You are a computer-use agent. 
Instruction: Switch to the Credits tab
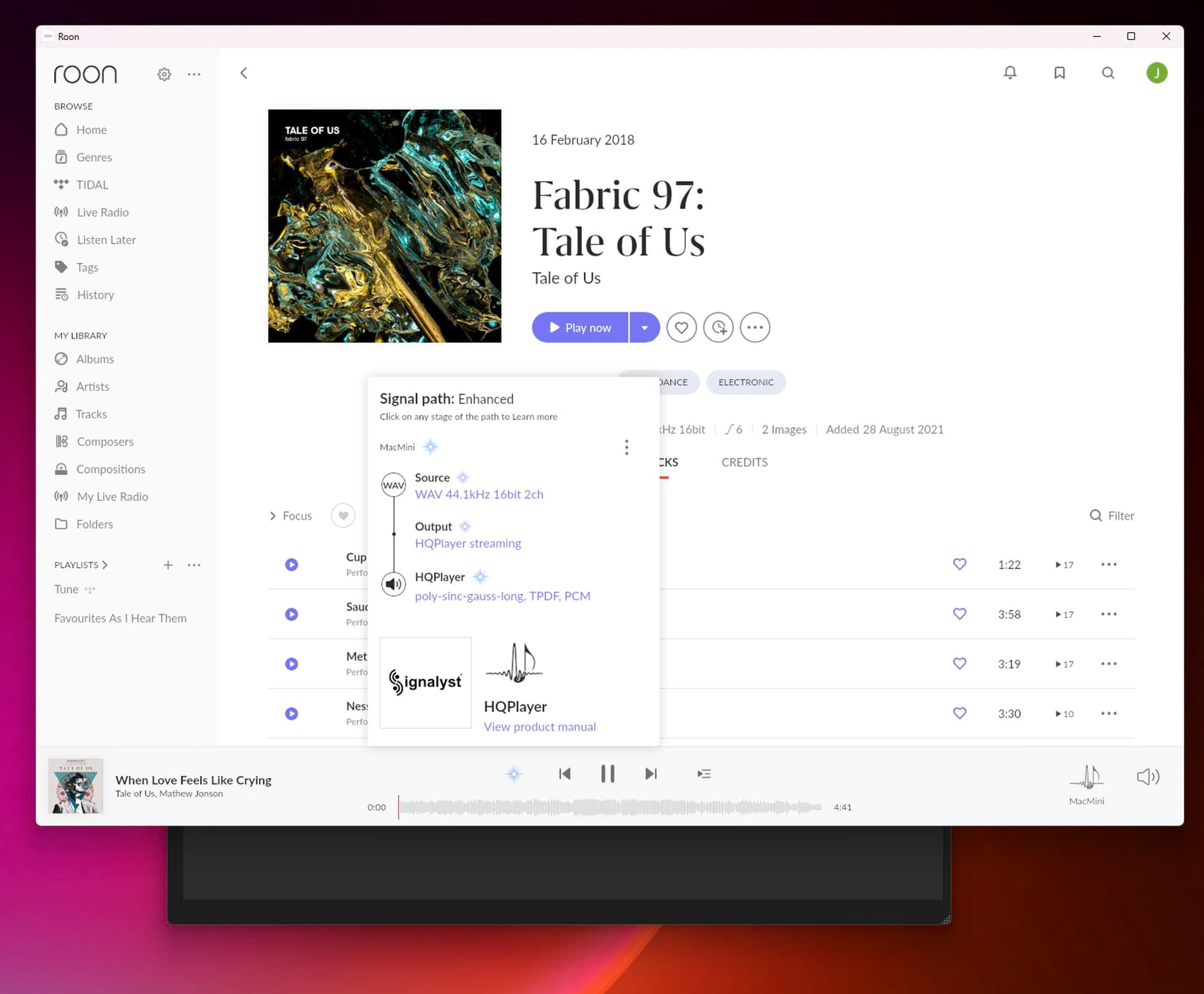tap(744, 462)
